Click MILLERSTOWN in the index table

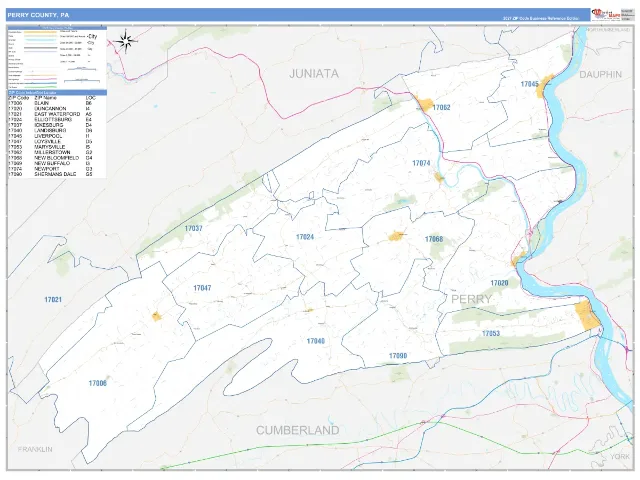52,152
